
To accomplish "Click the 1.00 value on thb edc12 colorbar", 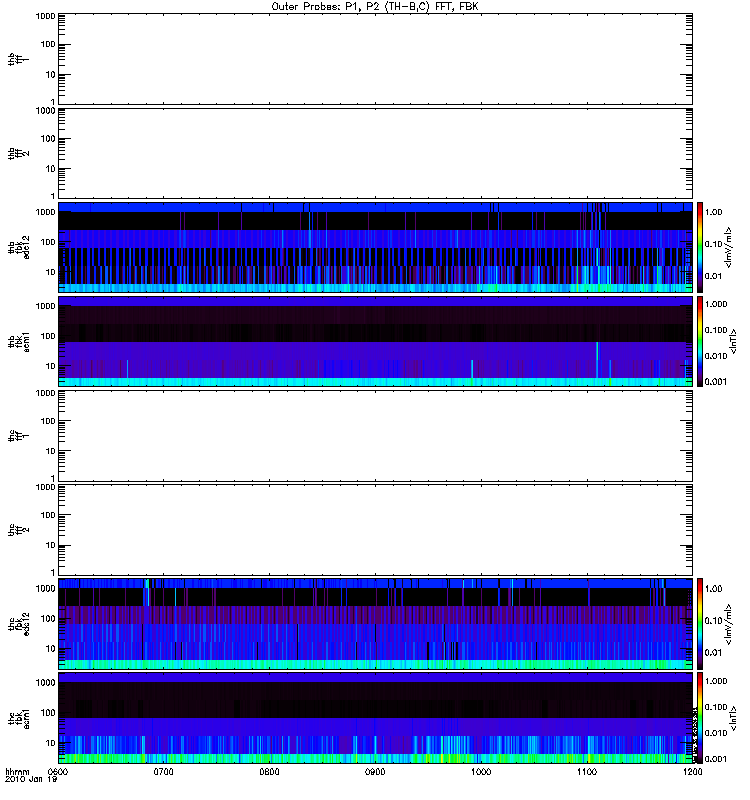I will (x=713, y=212).
